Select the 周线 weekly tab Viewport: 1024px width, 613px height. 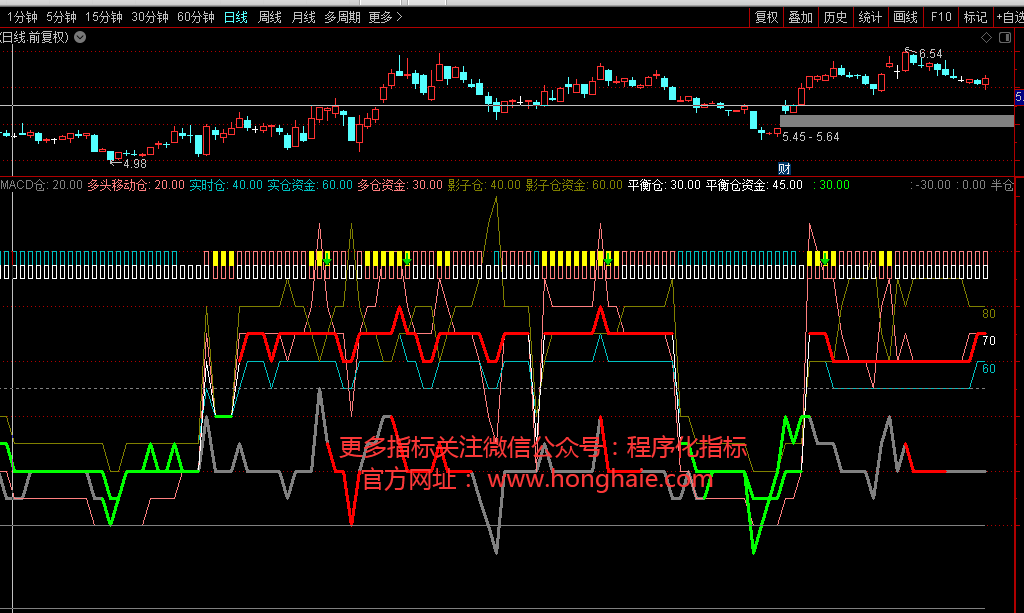point(270,17)
